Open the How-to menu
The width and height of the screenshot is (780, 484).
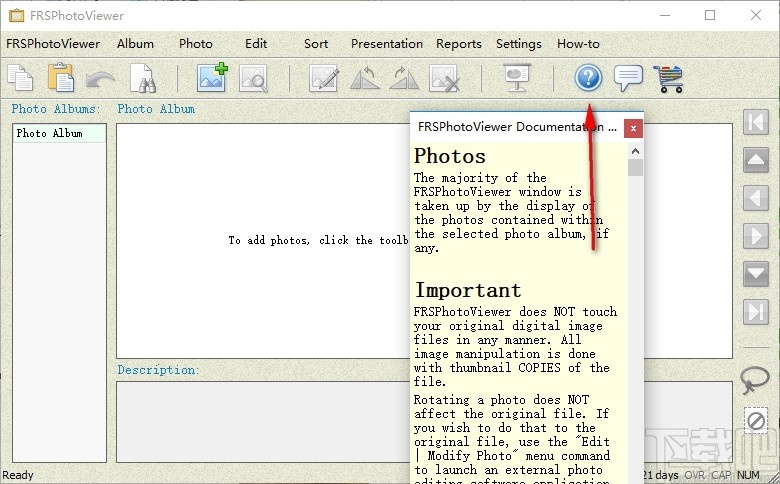[578, 44]
